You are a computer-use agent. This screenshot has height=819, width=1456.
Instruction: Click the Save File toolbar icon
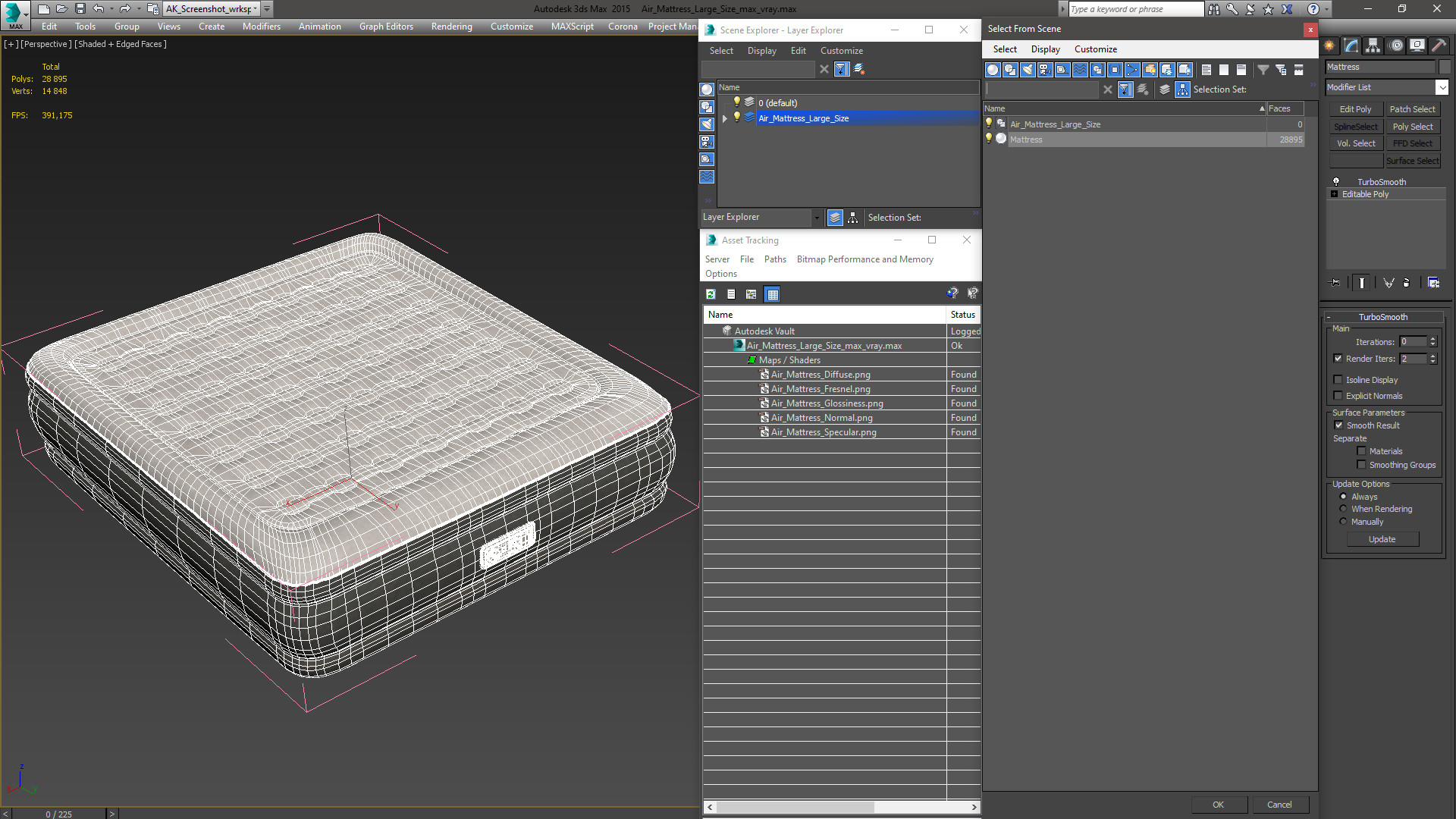tap(80, 8)
